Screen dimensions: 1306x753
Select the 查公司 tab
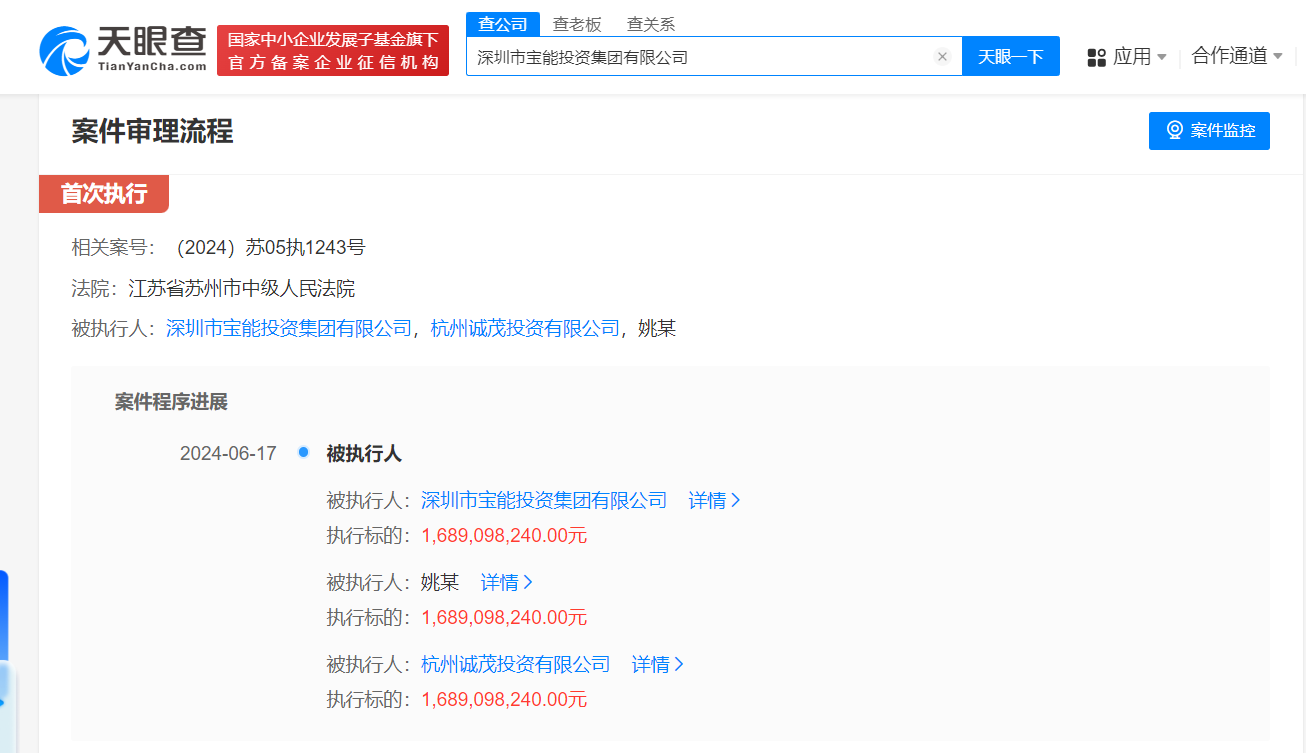pos(503,23)
